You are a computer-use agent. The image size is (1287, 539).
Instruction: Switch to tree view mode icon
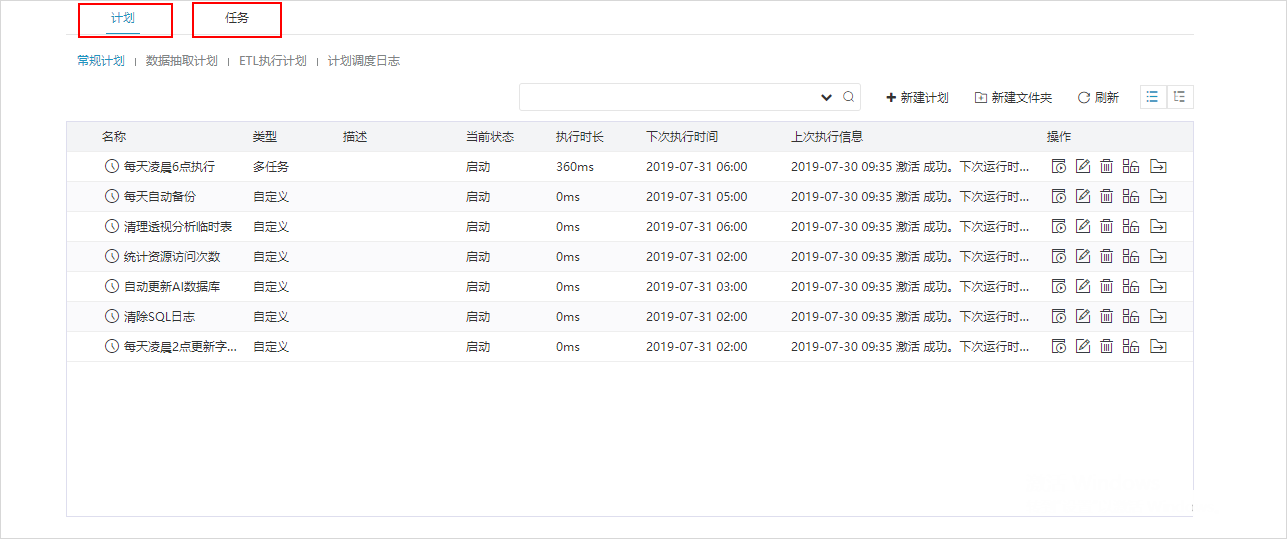coord(1180,97)
